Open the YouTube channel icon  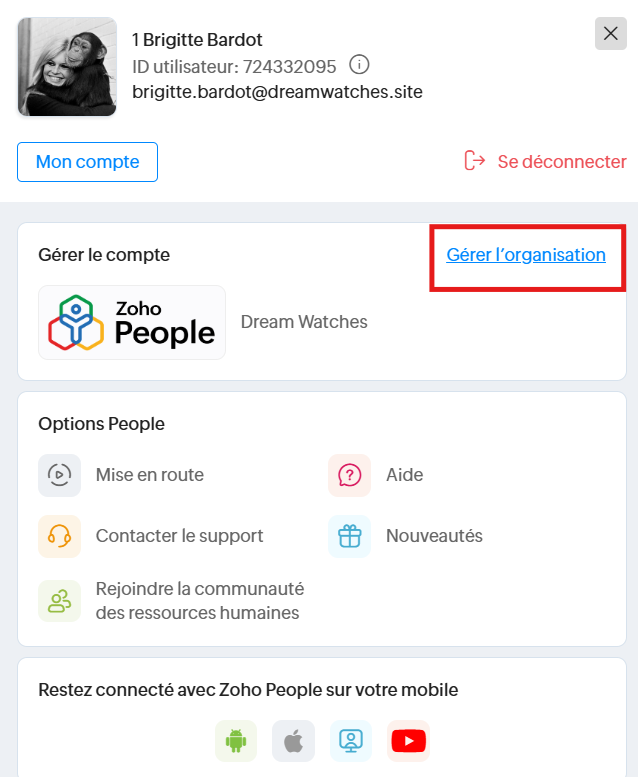[x=408, y=741]
